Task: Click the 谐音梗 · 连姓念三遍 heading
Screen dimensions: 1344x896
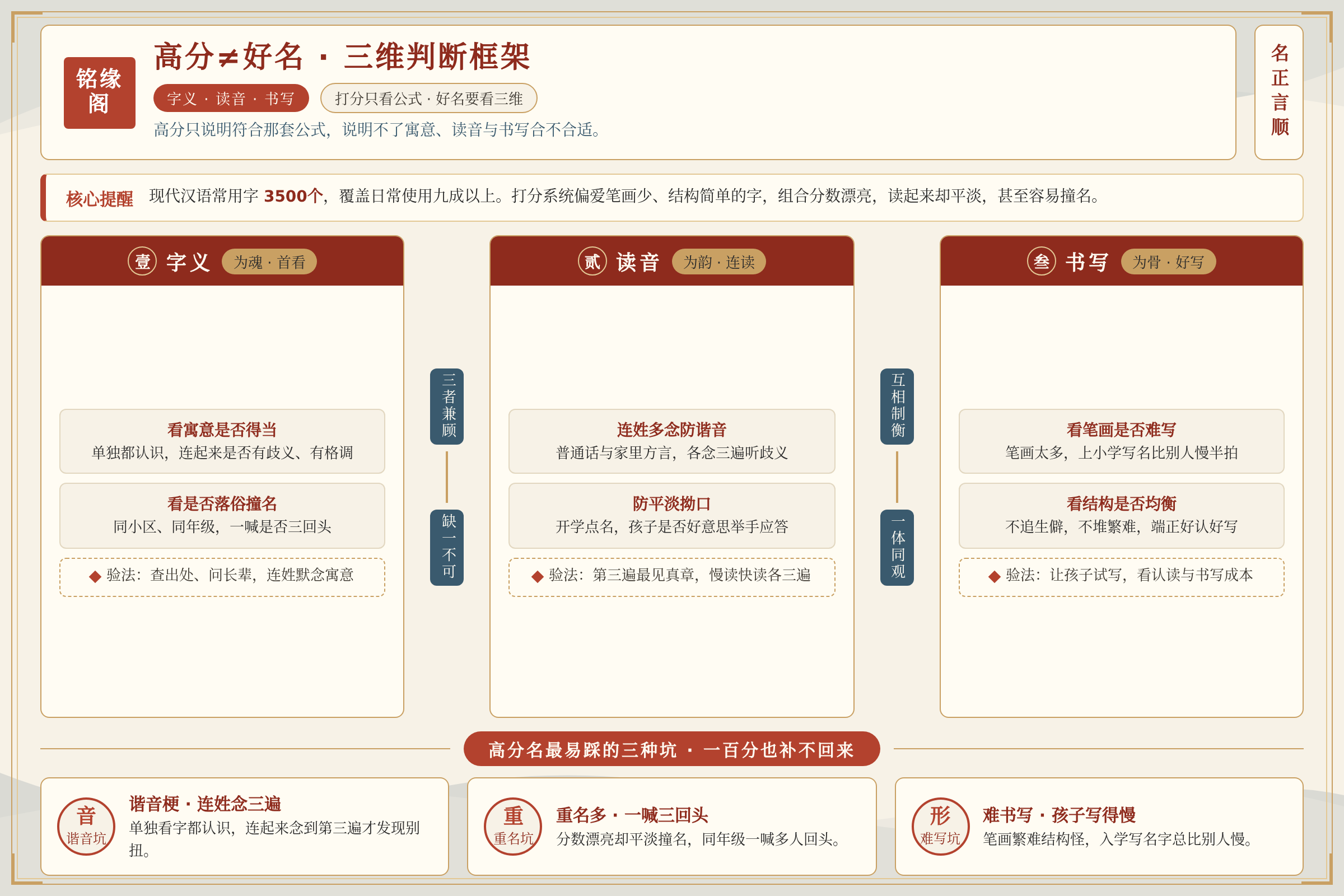Action: coord(205,804)
